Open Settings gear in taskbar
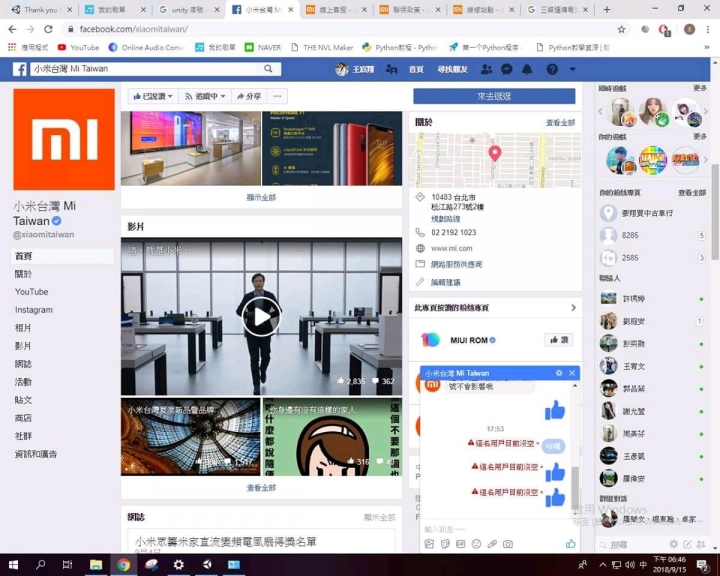Image resolution: width=720 pixels, height=576 pixels. click(x=179, y=565)
